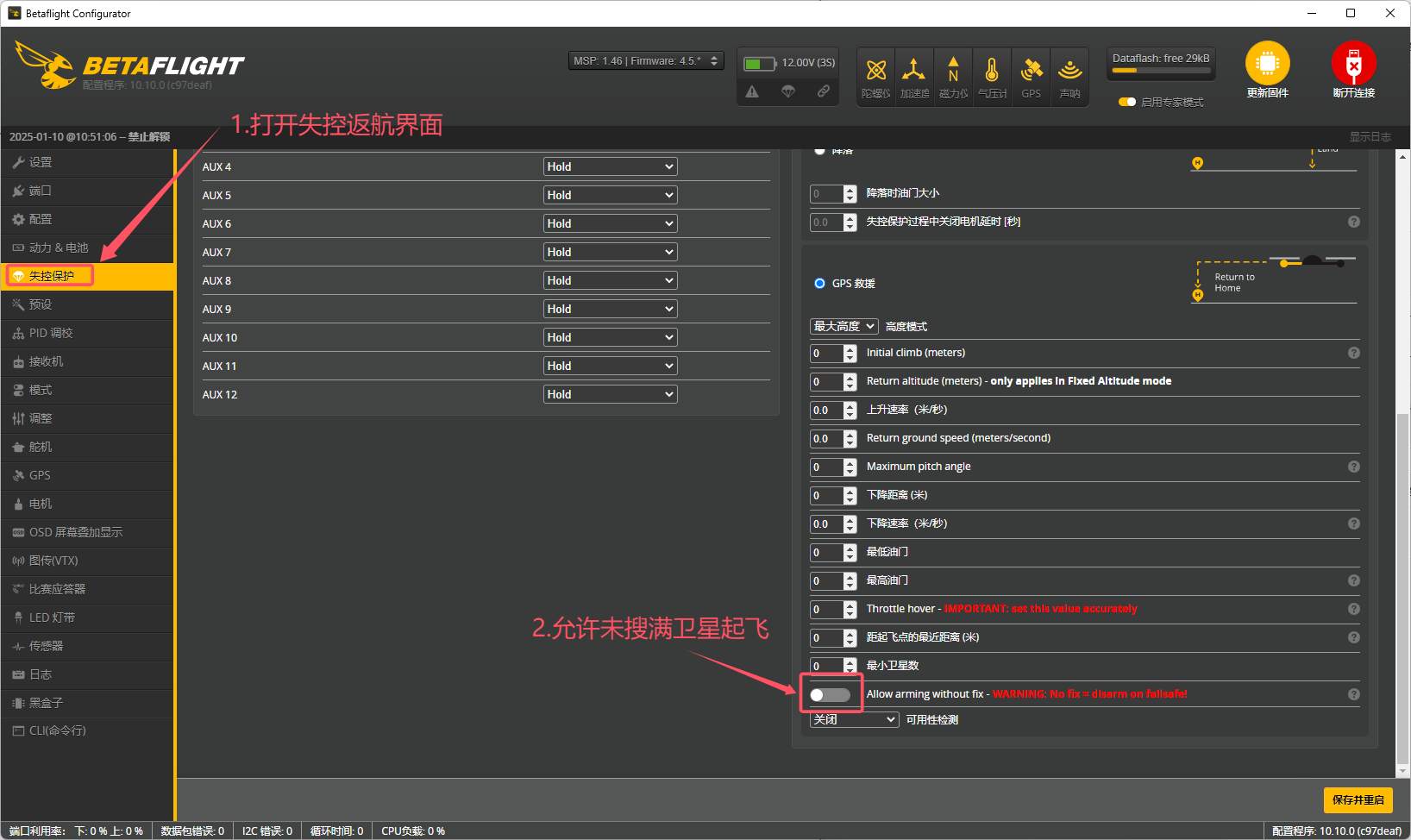1411x840 pixels.
Task: Click the barometer sensor icon
Action: click(992, 76)
